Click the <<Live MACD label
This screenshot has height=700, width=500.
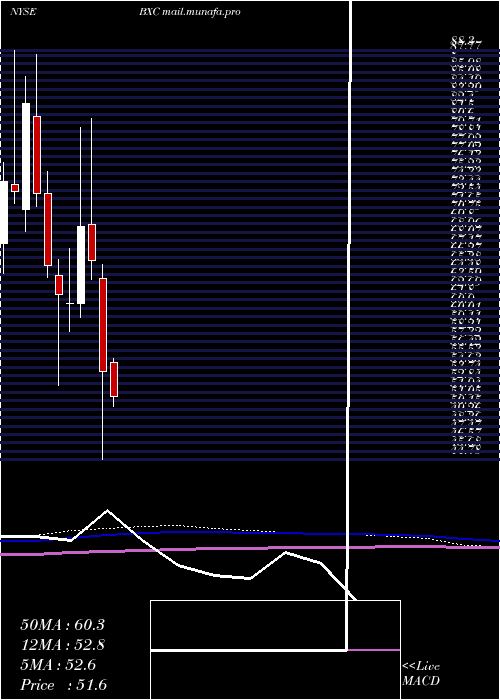pos(421,674)
